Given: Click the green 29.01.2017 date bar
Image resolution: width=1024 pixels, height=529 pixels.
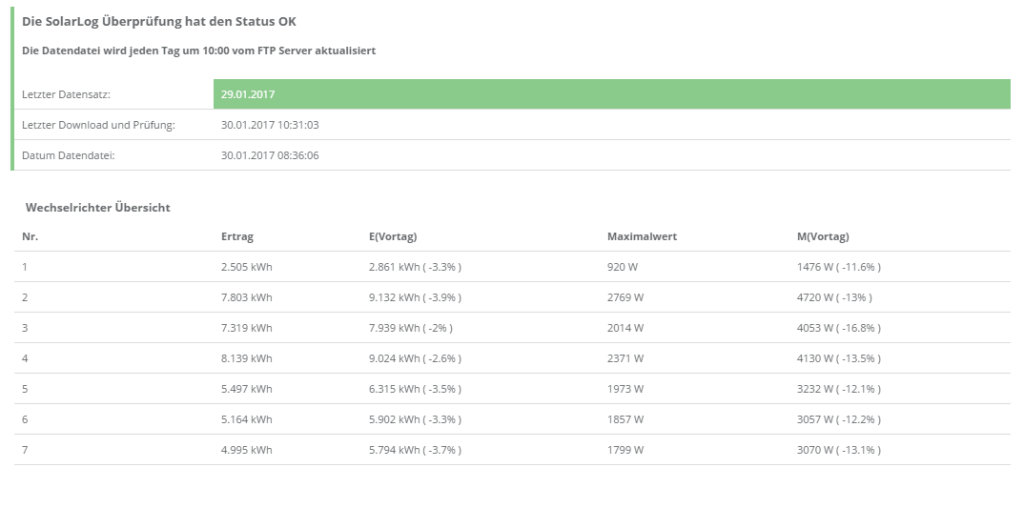Looking at the screenshot, I should pos(611,94).
